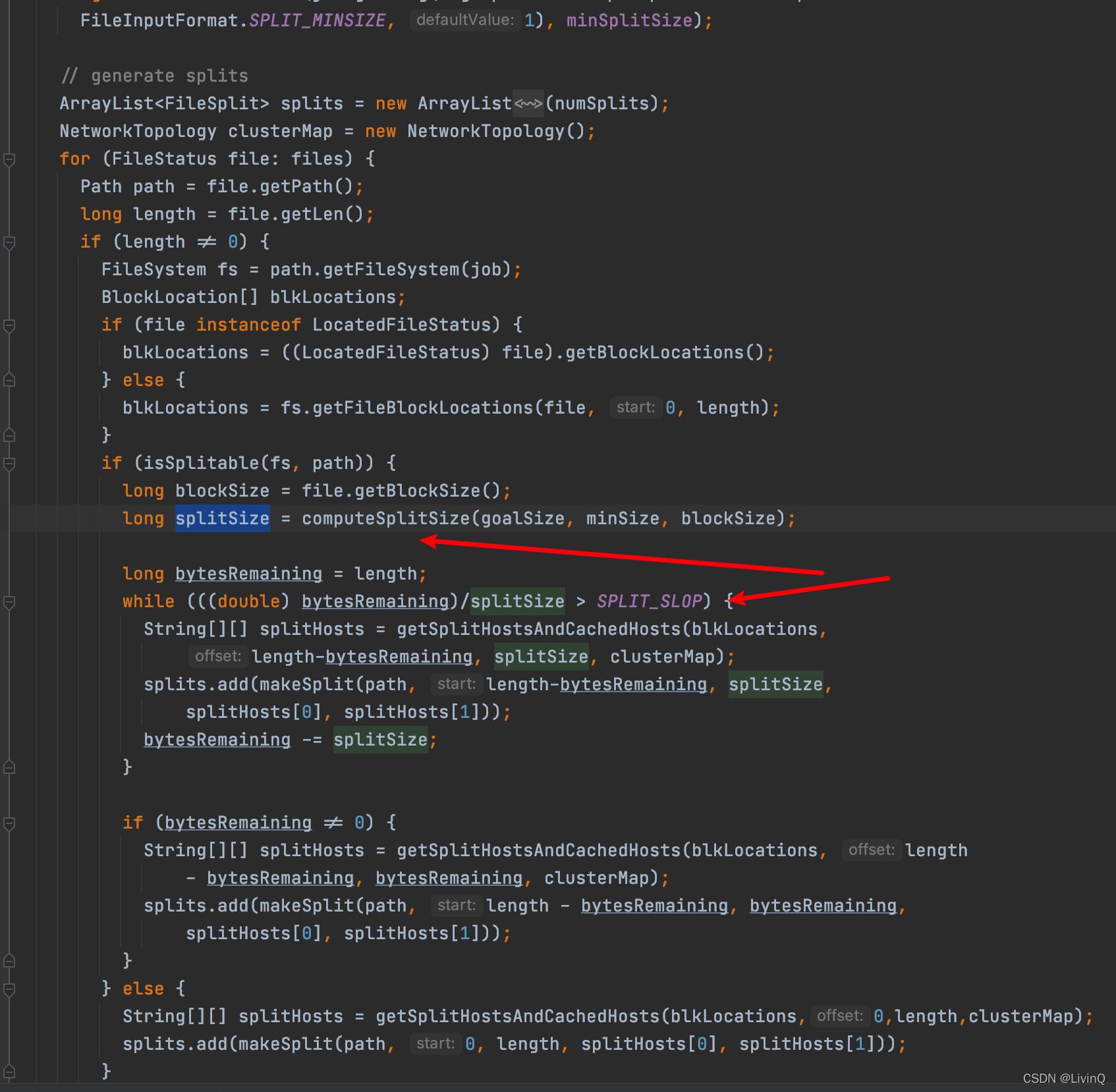Click the numSplits argument
The width and height of the screenshot is (1116, 1092).
tap(602, 103)
